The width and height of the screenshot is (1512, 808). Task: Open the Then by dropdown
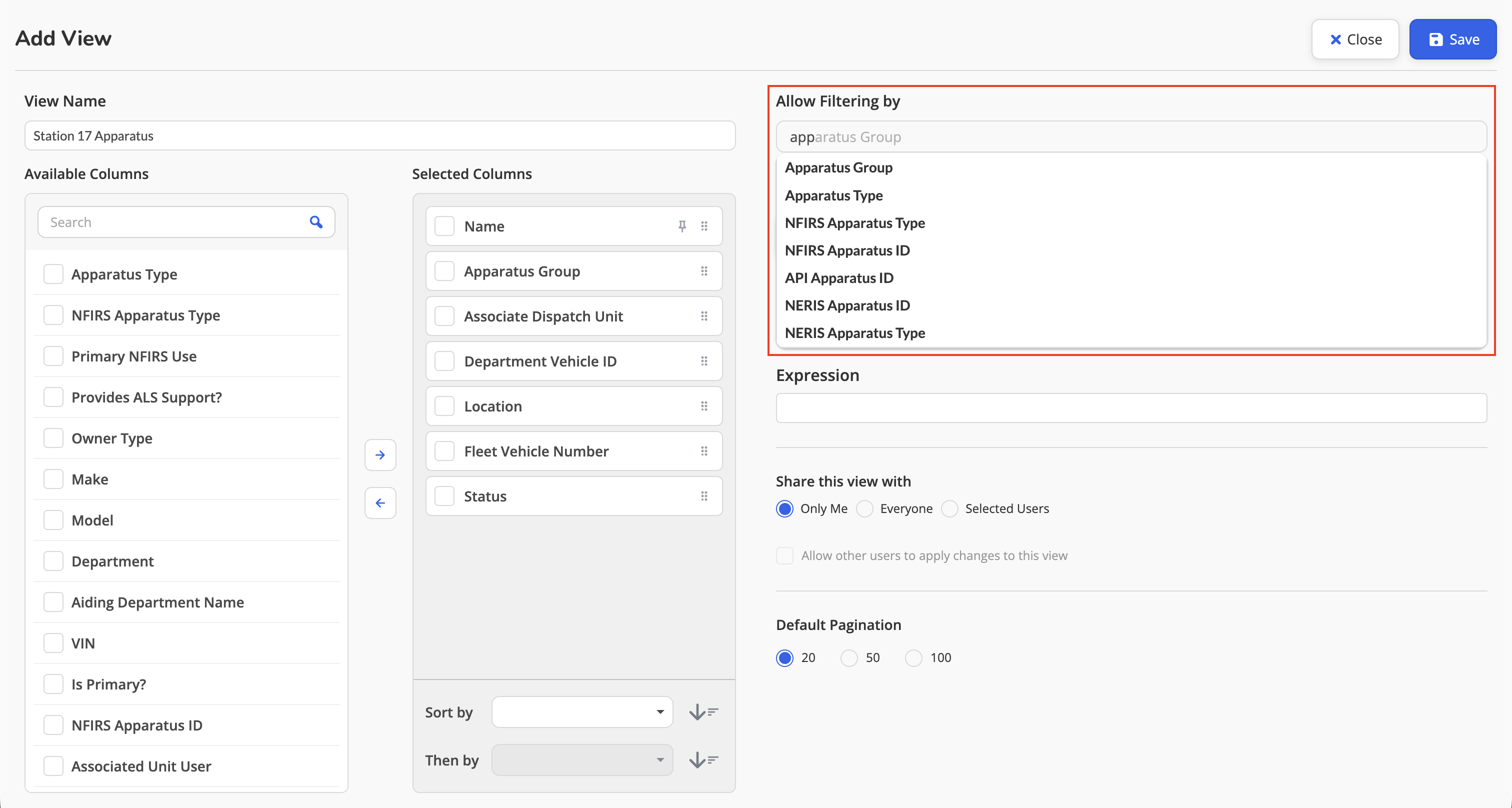581,760
